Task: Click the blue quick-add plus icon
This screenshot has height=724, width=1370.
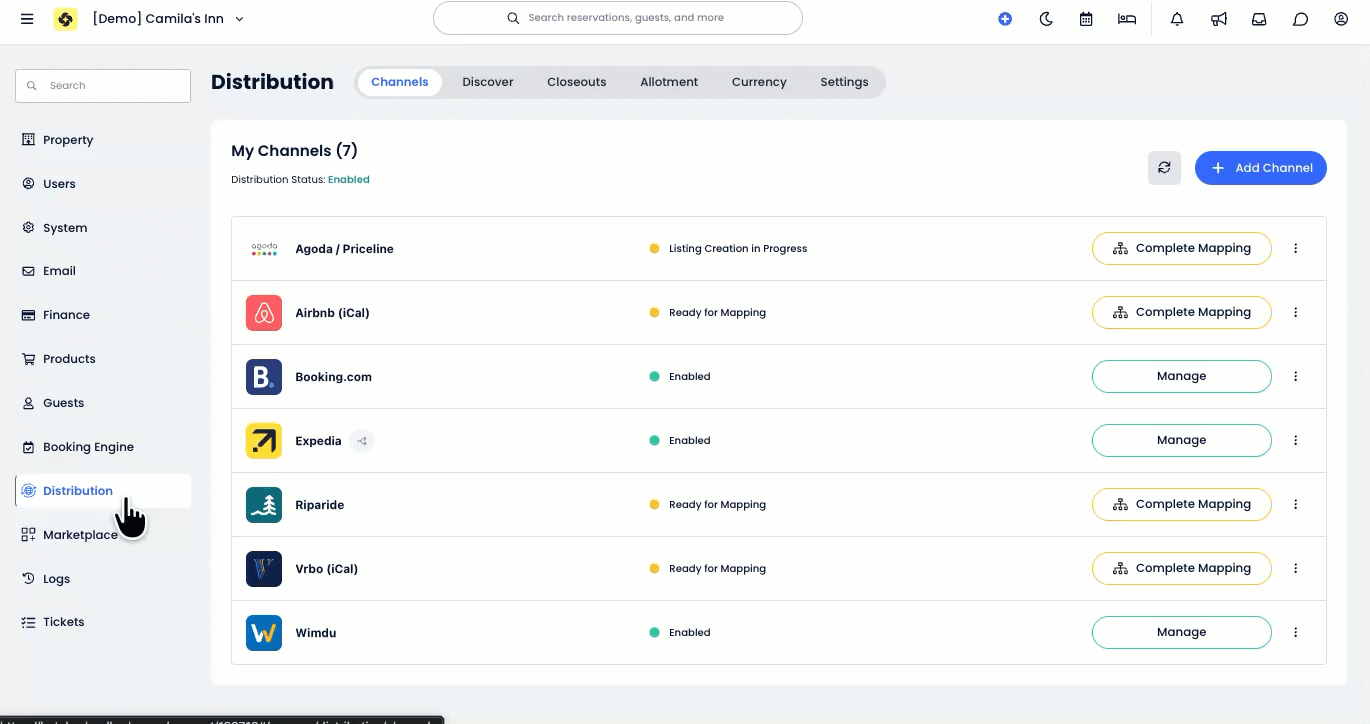Action: point(1005,19)
